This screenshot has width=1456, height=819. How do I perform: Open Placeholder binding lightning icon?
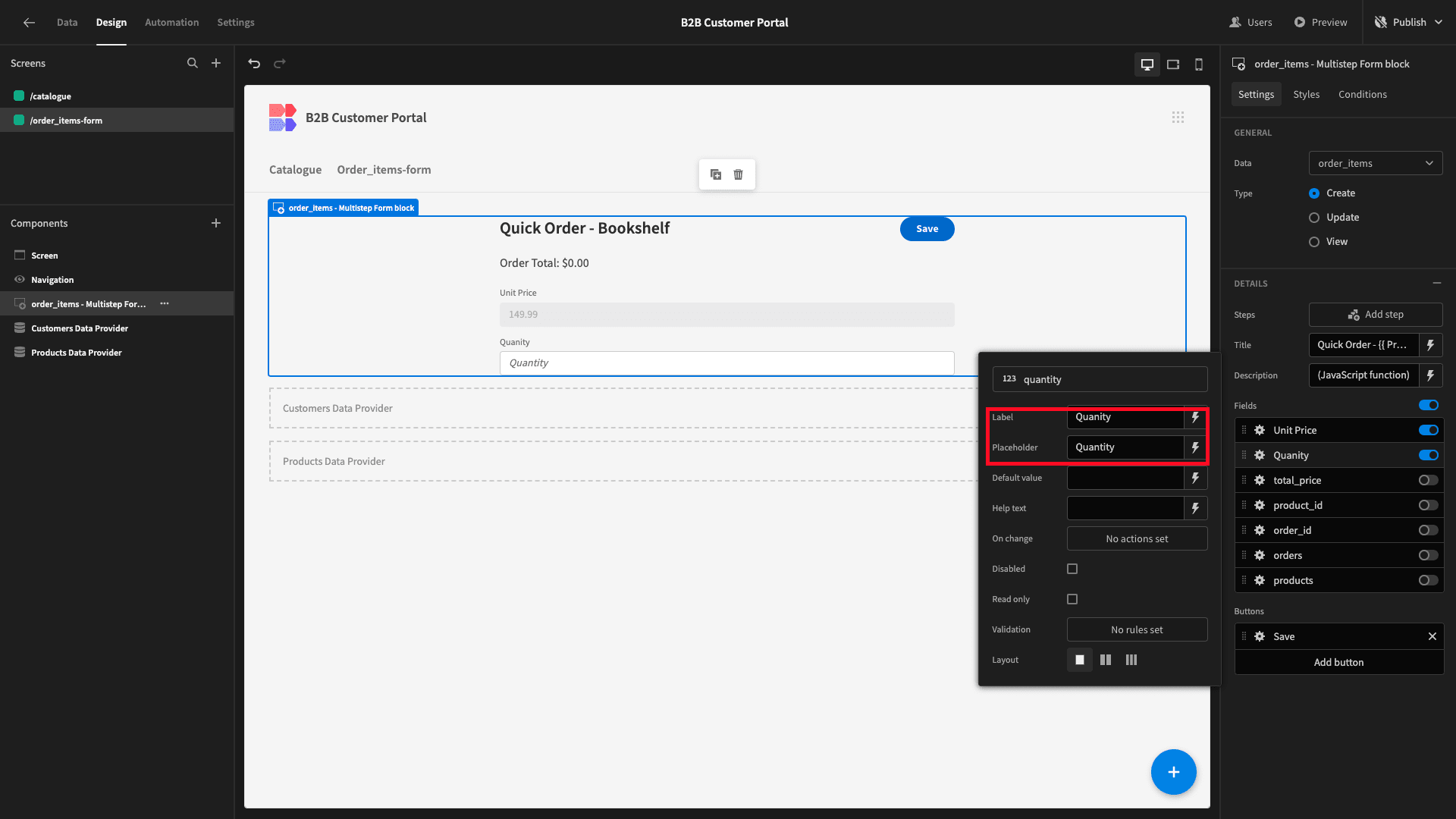[1196, 447]
